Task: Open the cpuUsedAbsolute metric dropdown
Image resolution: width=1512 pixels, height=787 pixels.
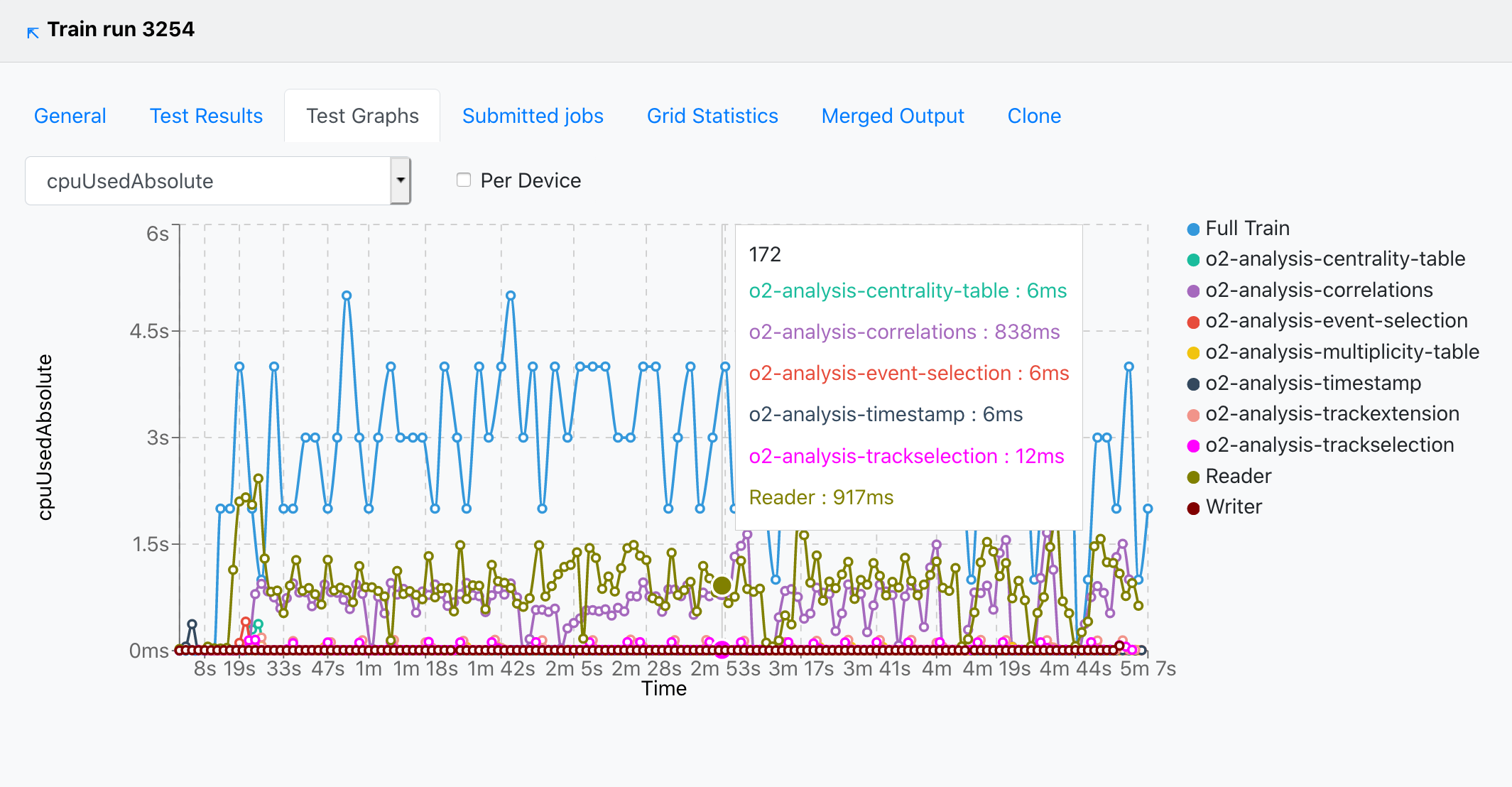Action: (207, 181)
